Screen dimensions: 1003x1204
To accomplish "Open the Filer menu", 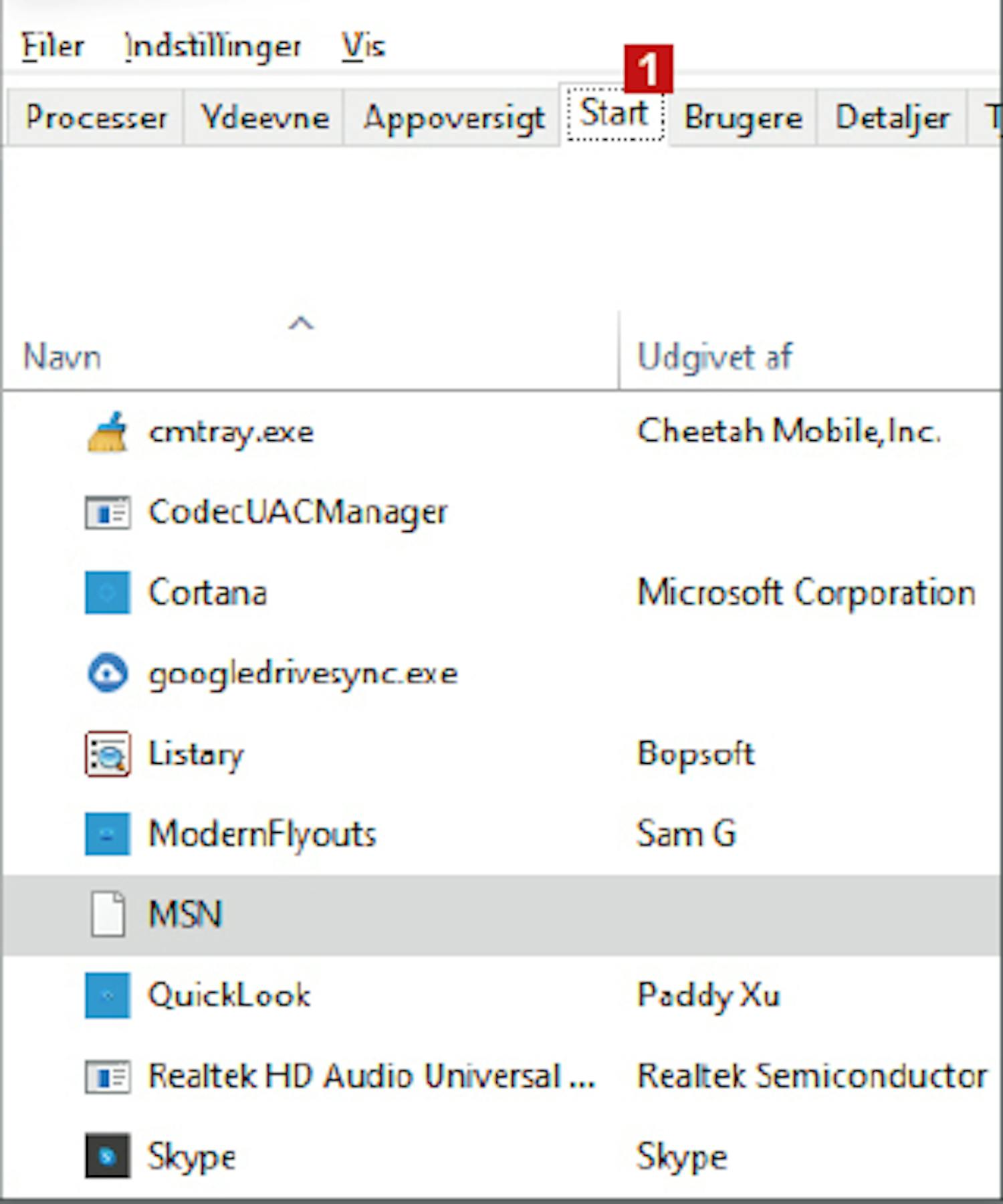I will [52, 46].
